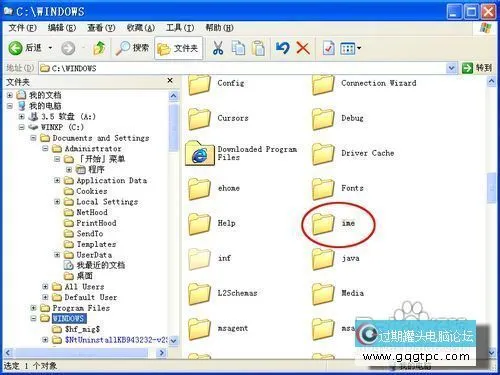This screenshot has width=500, height=375.
Task: Click the Forward arrow button
Action: coord(68,48)
